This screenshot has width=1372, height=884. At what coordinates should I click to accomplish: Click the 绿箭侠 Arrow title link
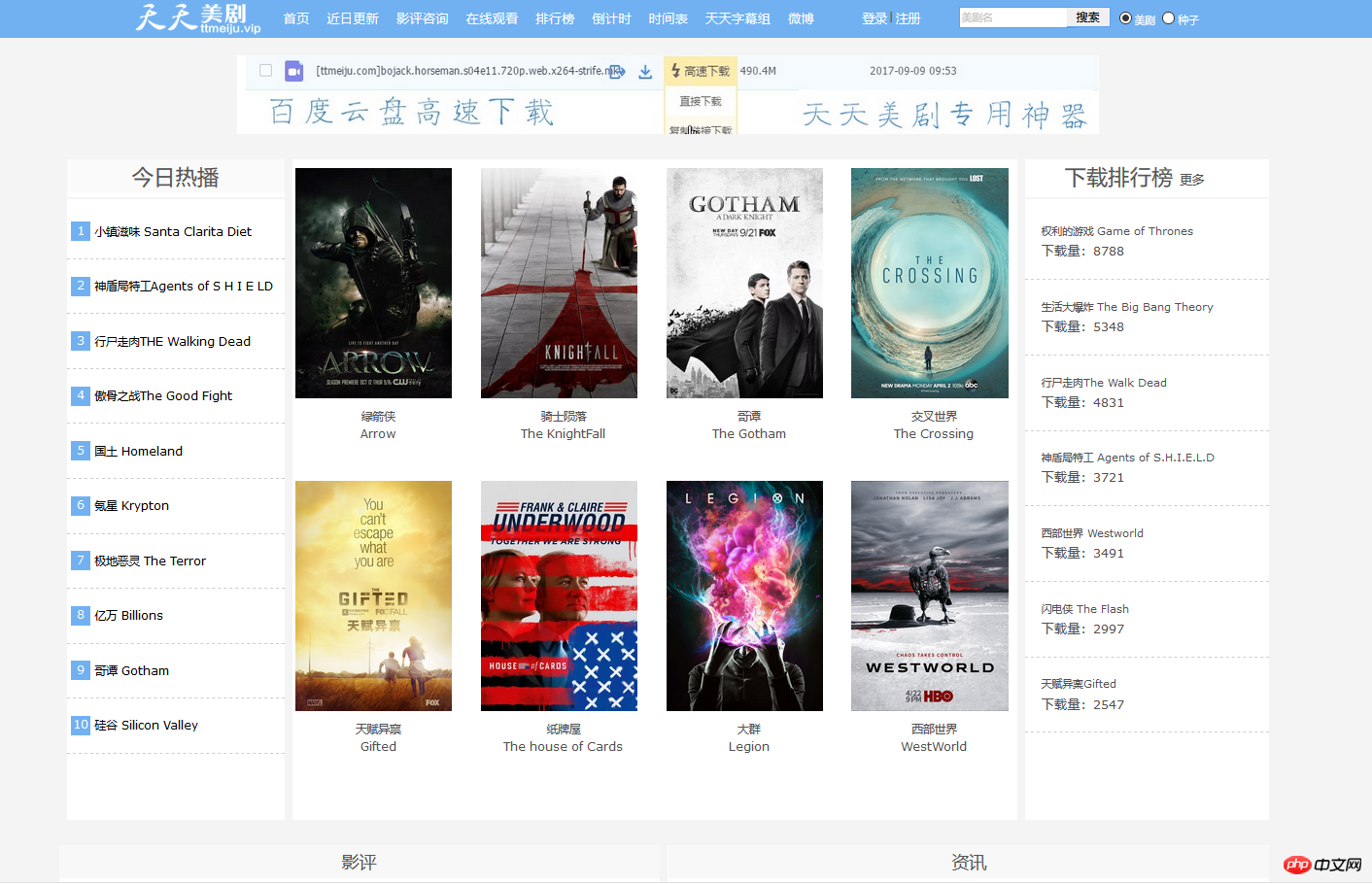(378, 425)
